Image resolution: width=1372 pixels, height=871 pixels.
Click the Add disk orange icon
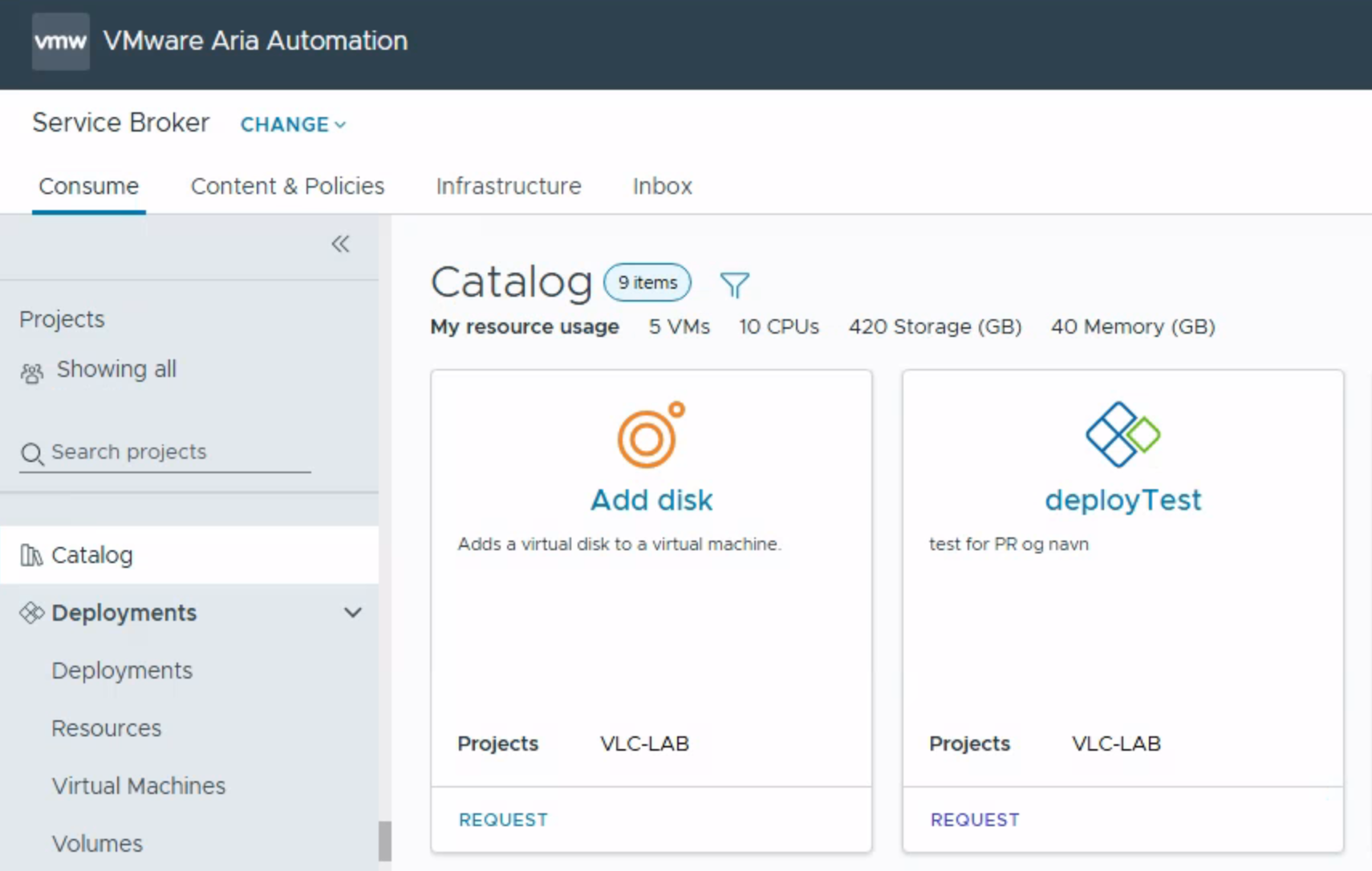tap(651, 434)
